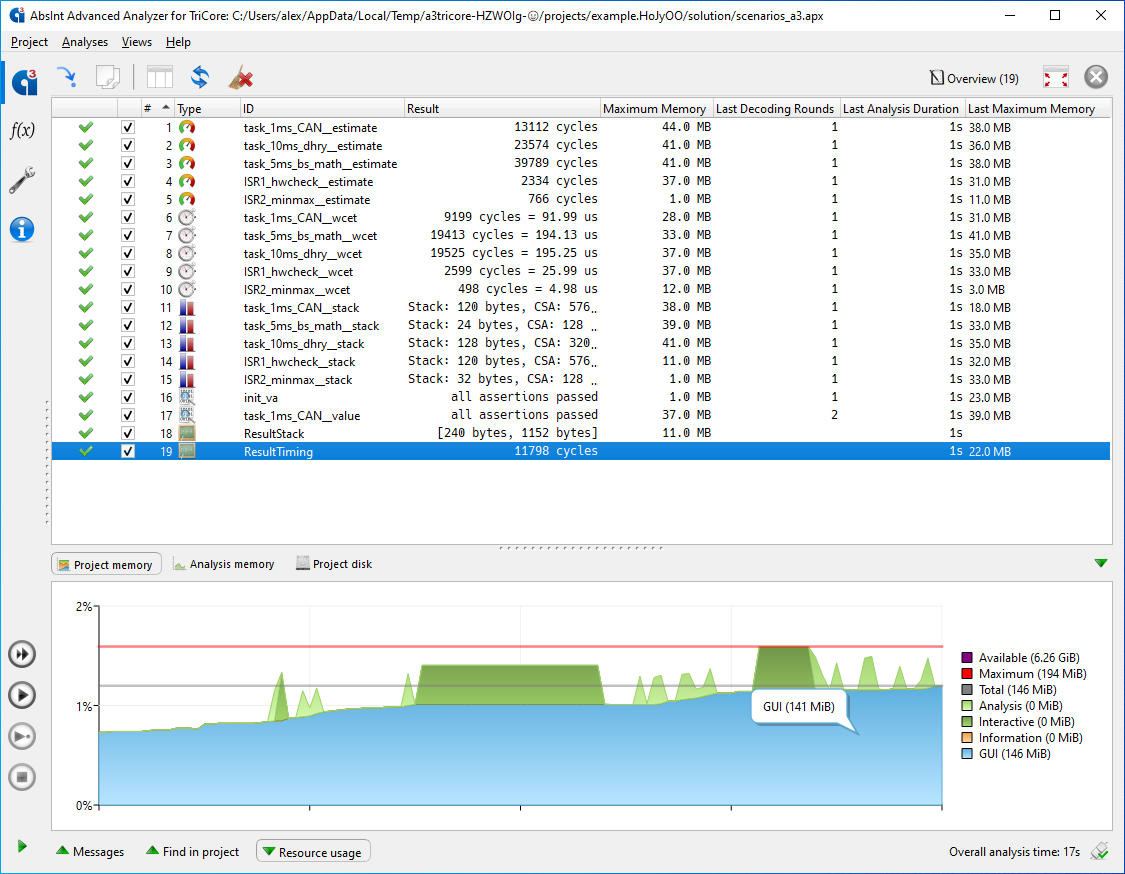
Task: Sort by the Last Decoding Rounds column header
Action: [x=775, y=108]
